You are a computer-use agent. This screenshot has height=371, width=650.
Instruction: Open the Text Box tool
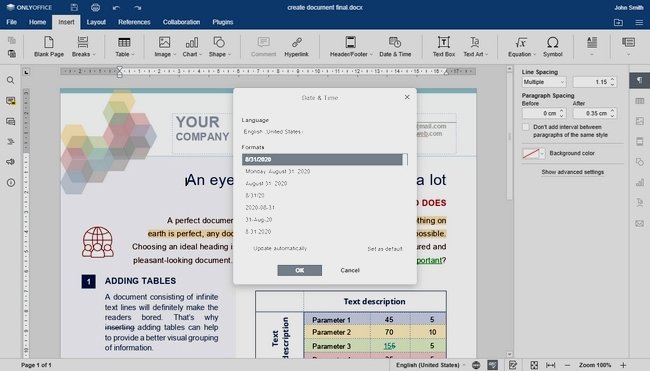coord(444,46)
